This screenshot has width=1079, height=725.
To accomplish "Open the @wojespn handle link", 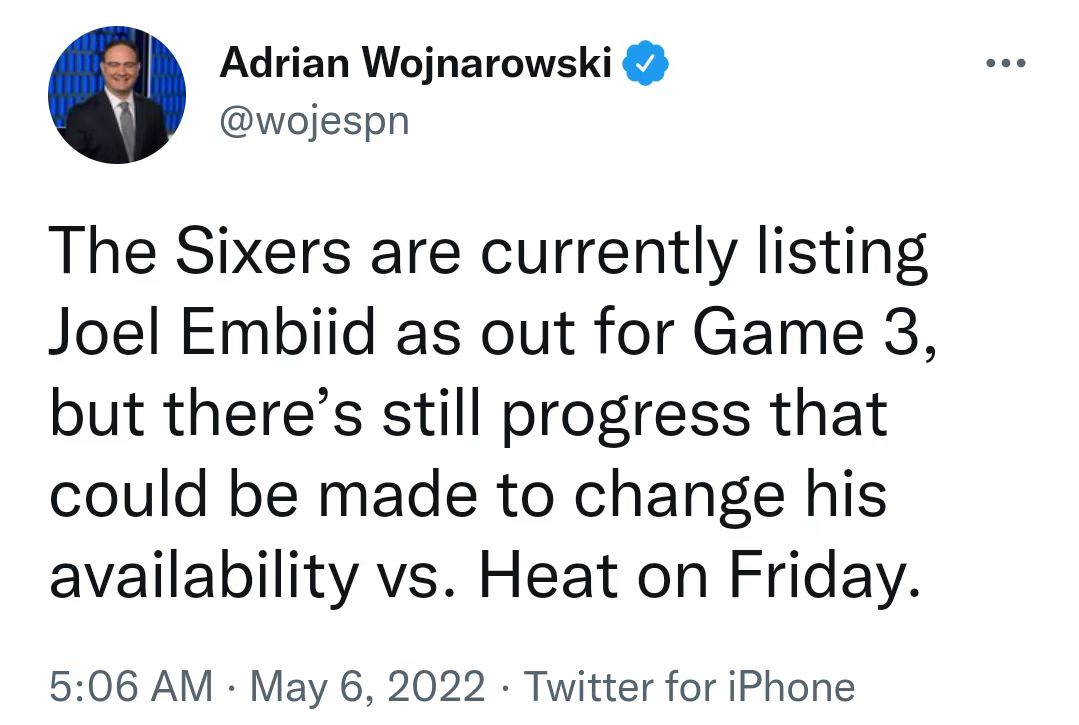I will pyautogui.click(x=314, y=121).
